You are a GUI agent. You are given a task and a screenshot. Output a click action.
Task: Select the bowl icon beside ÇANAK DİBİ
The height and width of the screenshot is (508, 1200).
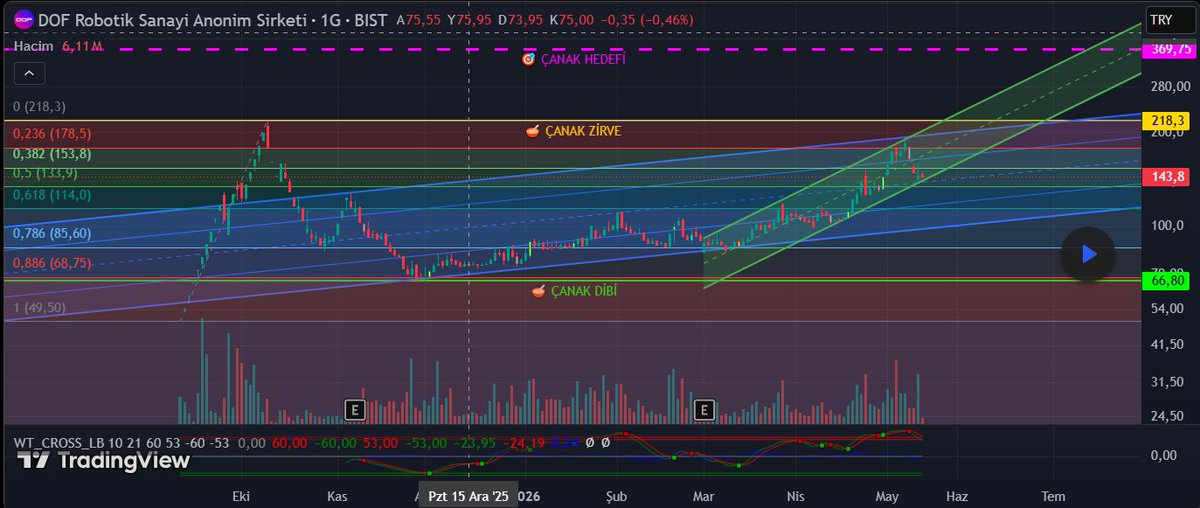point(539,291)
